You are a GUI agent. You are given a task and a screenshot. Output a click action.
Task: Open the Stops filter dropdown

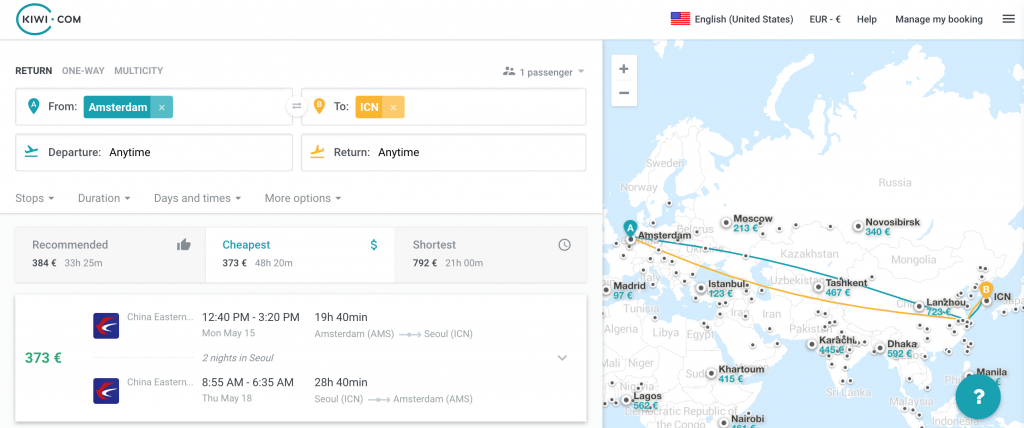[x=35, y=198]
